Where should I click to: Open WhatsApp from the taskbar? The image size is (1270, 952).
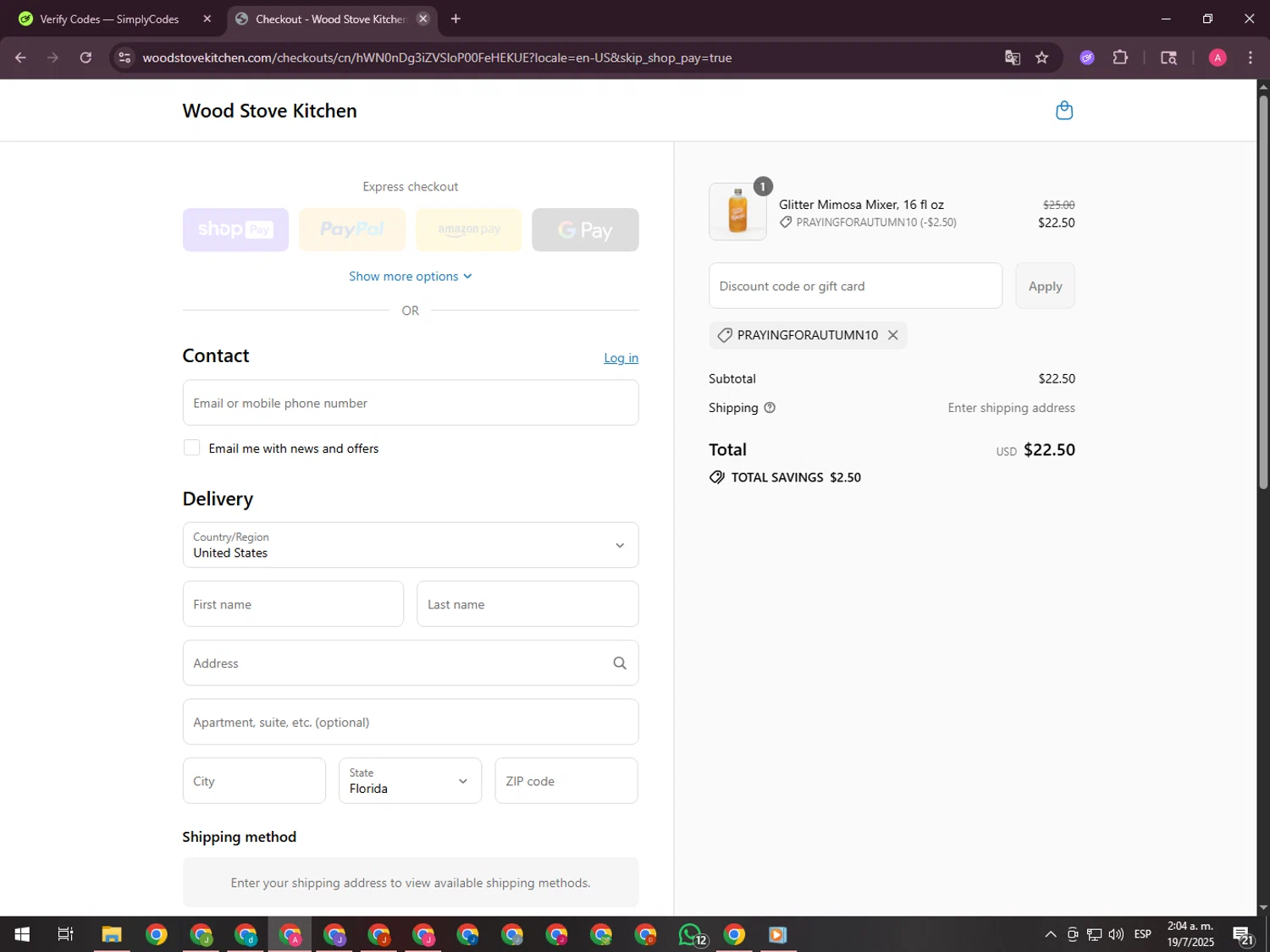[x=691, y=934]
